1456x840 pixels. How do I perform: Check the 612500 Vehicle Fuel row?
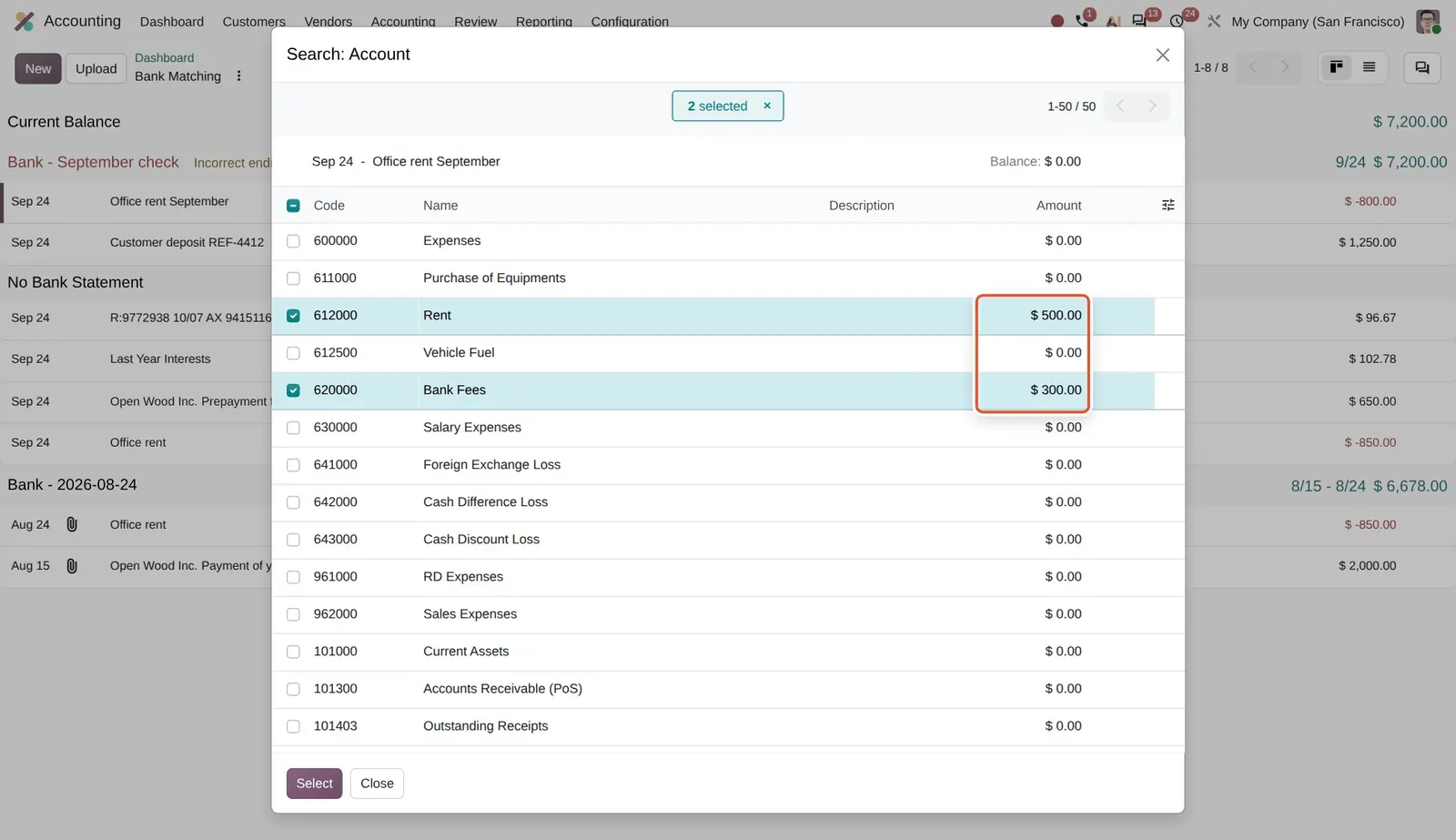click(x=293, y=353)
